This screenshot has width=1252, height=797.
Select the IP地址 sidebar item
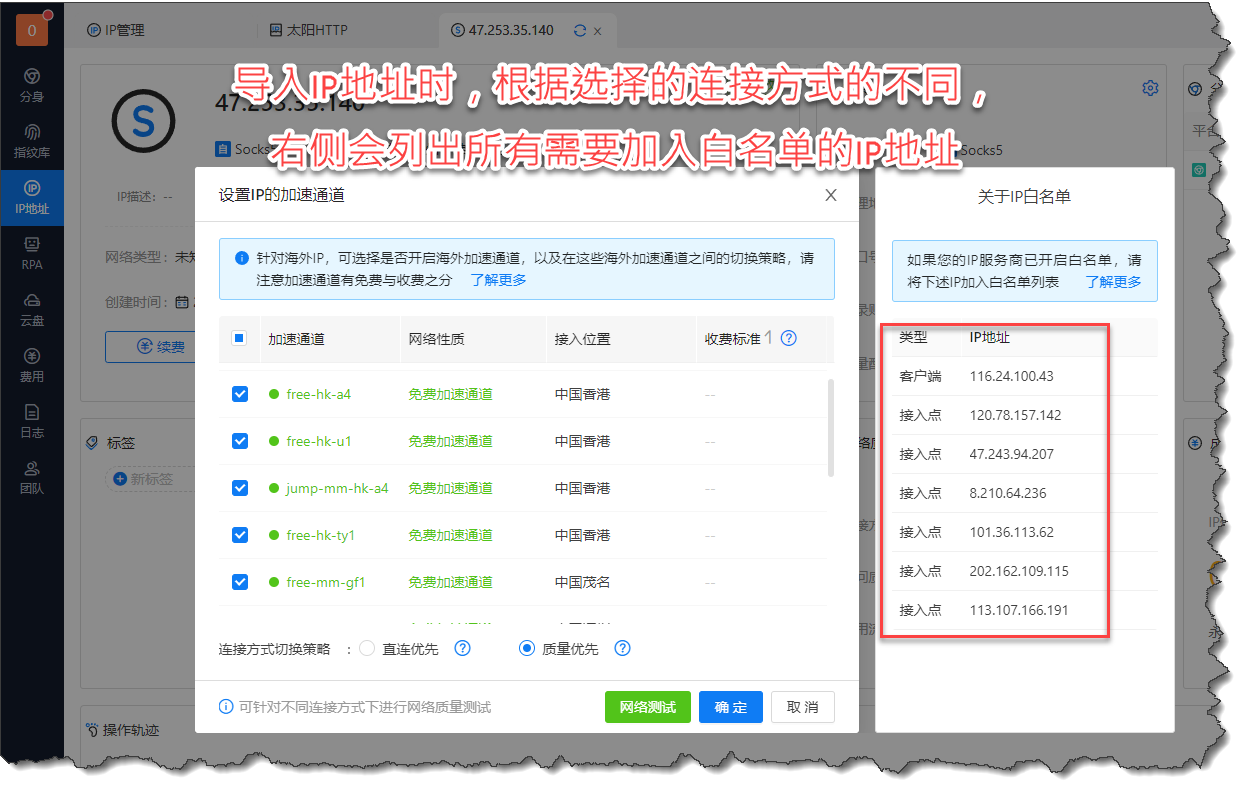pyautogui.click(x=32, y=198)
